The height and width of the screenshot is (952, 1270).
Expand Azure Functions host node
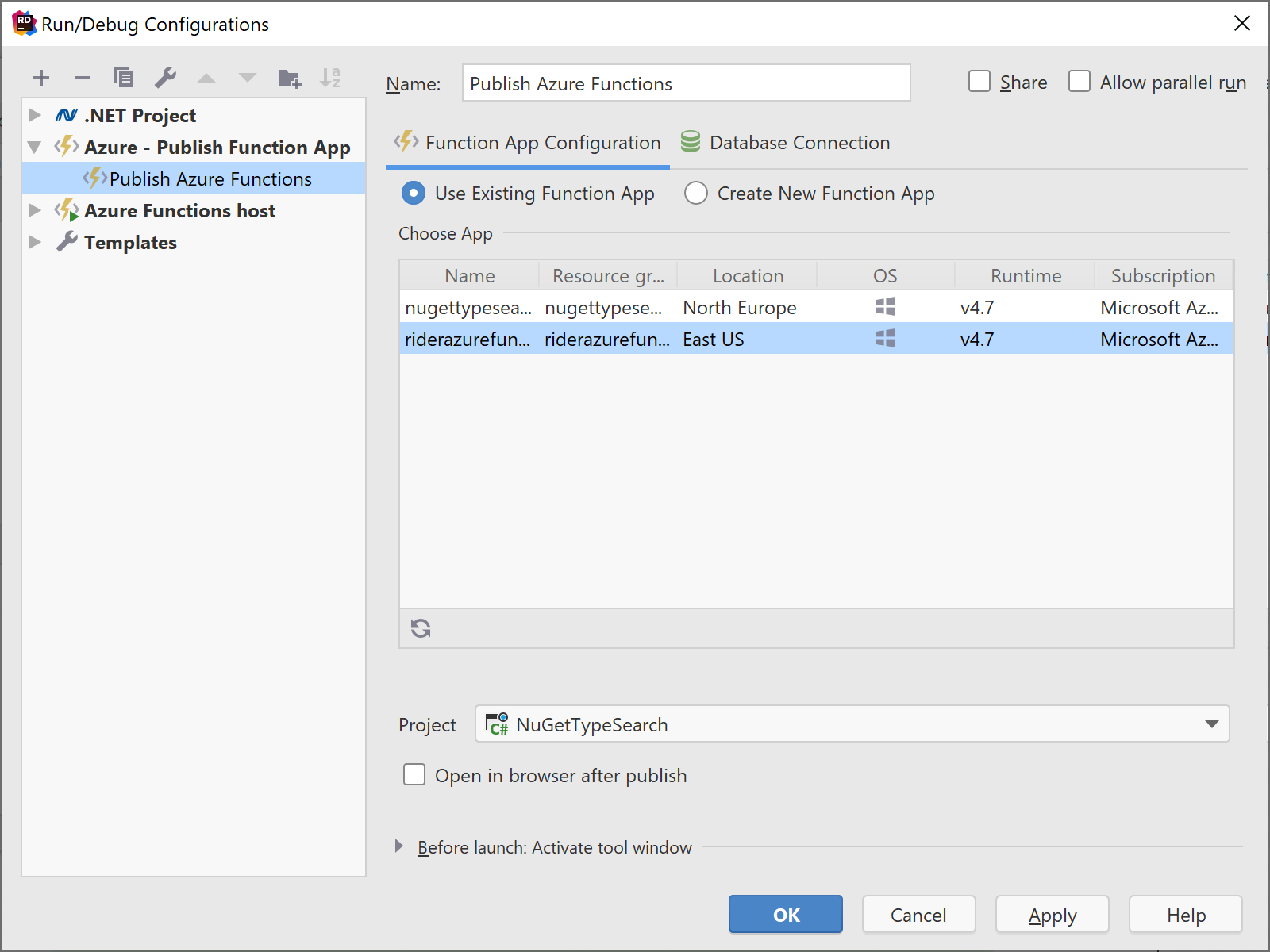coord(35,210)
